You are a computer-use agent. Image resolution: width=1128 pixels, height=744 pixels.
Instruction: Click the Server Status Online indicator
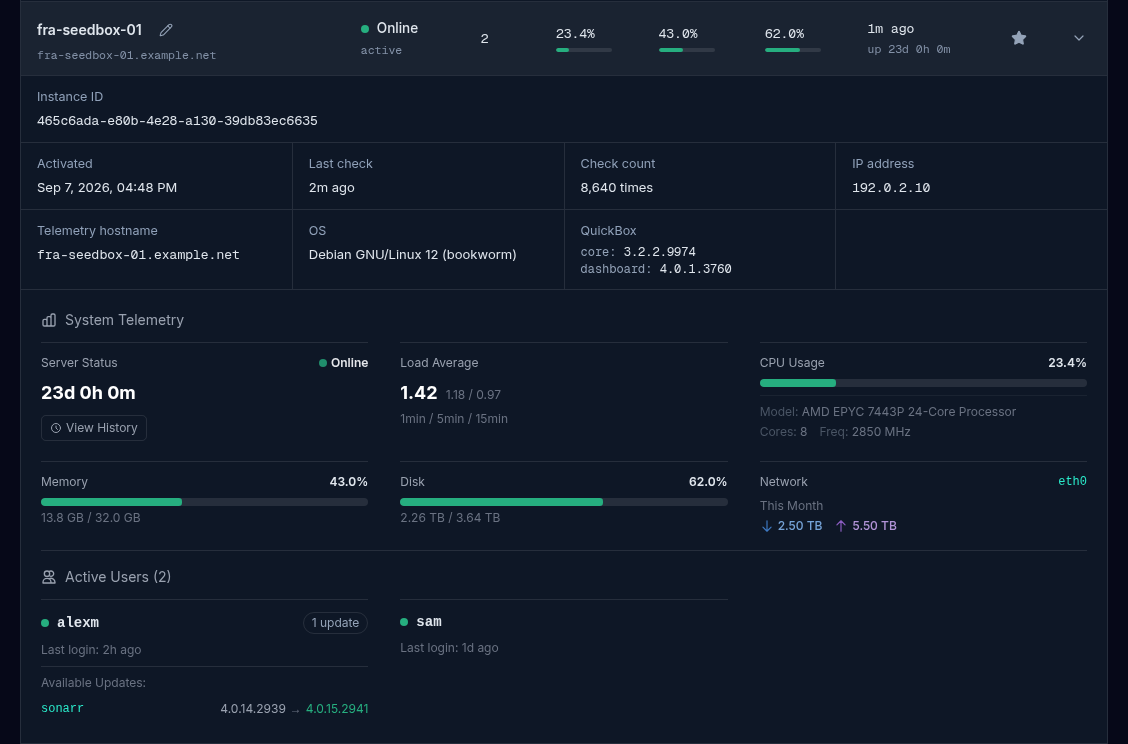click(344, 363)
